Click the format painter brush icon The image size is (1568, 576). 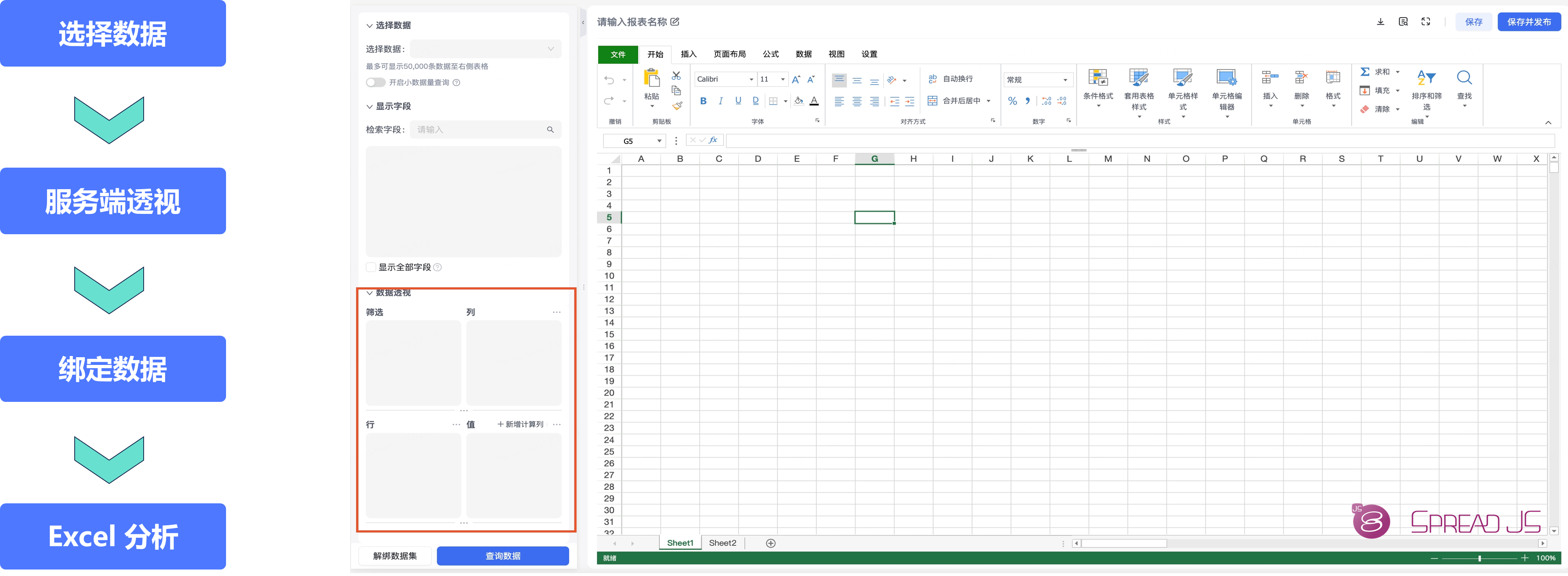(x=676, y=106)
